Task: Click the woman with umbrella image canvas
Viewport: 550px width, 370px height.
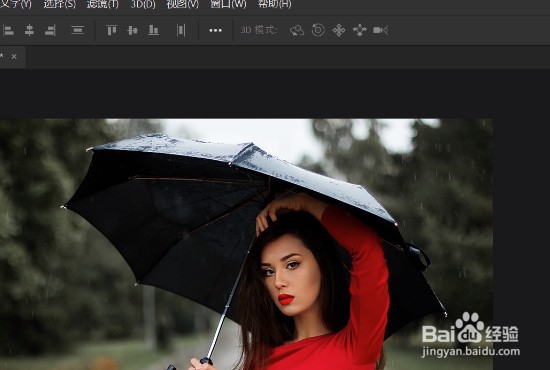Action: tap(246, 244)
